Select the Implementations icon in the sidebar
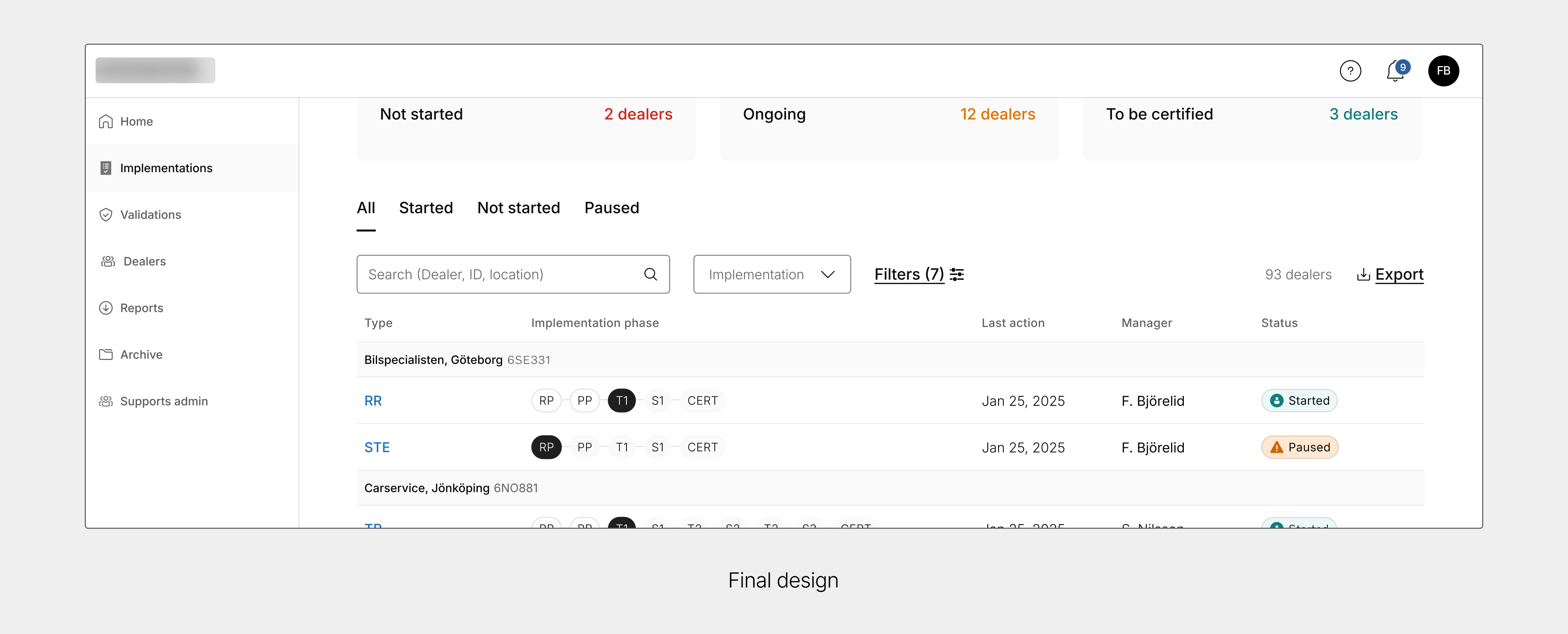 (x=105, y=168)
